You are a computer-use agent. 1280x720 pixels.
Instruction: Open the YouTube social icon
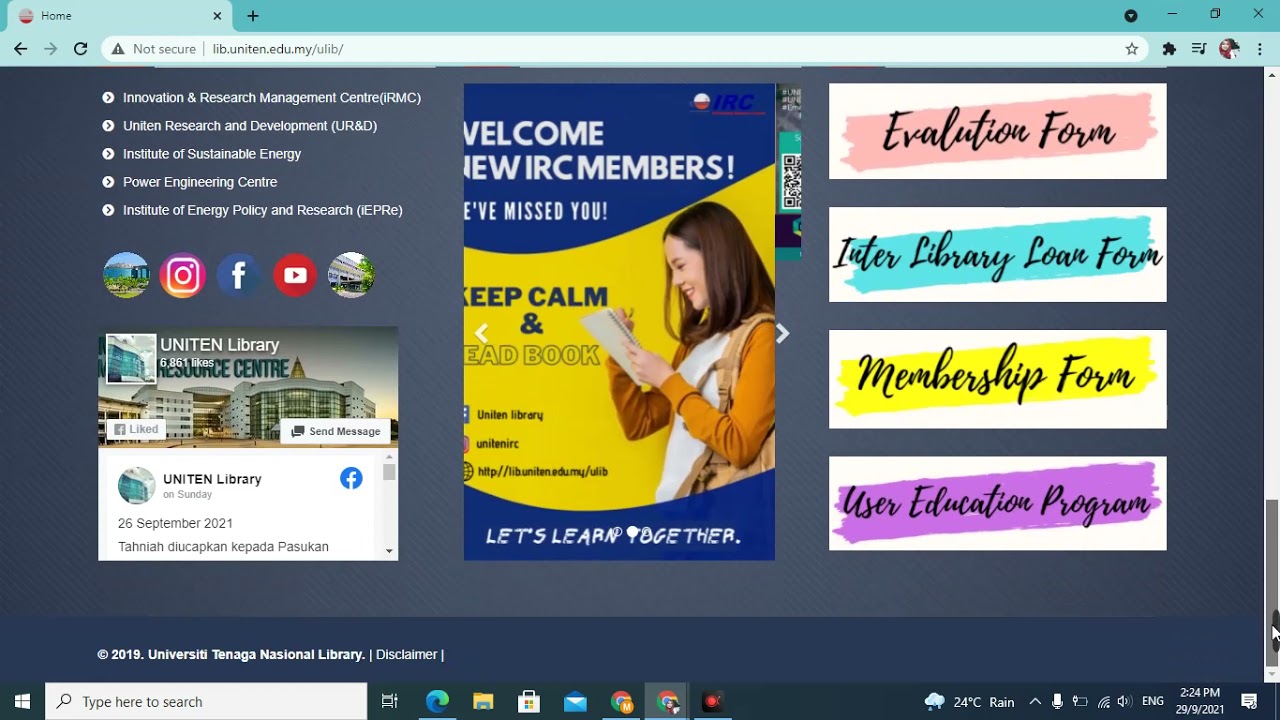coord(295,275)
